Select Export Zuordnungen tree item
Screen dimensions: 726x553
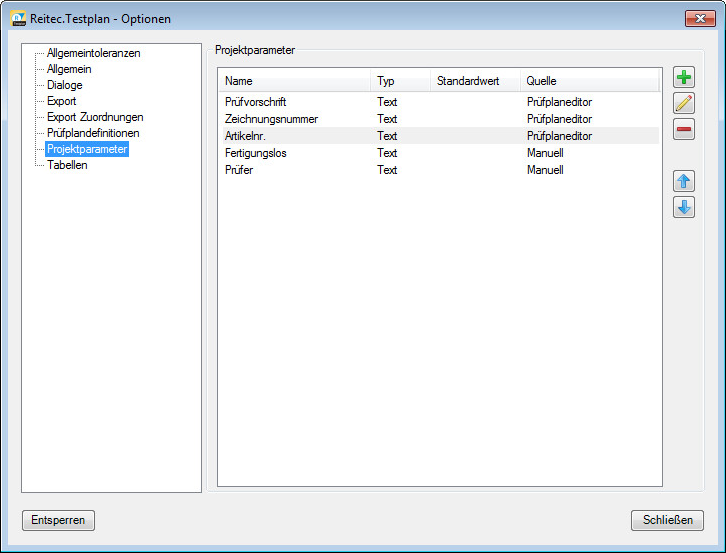pyautogui.click(x=95, y=117)
